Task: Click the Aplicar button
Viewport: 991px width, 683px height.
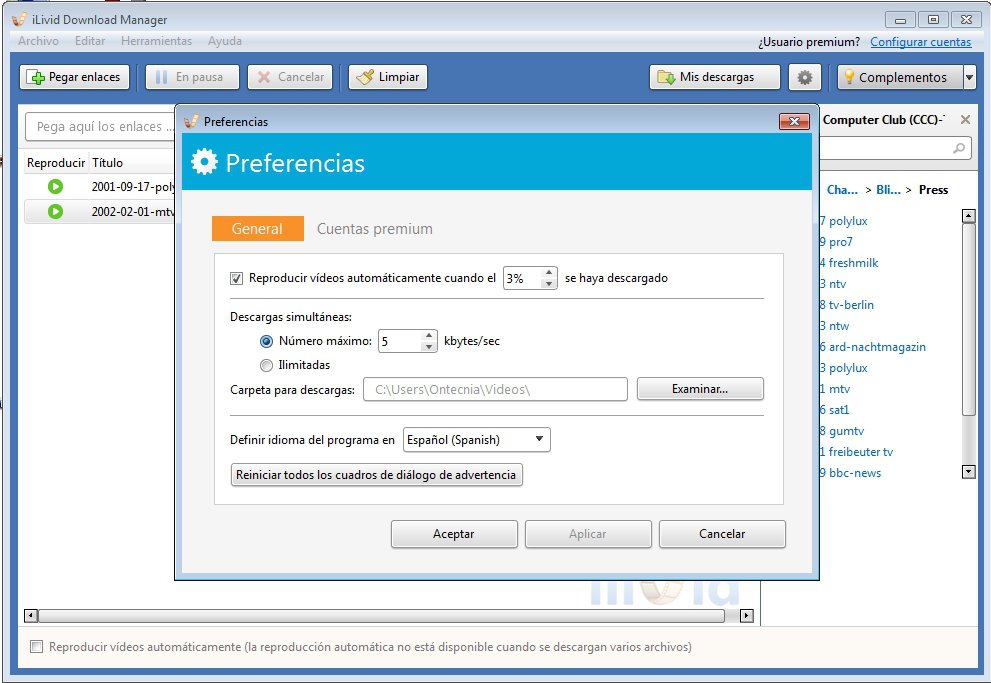Action: click(588, 534)
